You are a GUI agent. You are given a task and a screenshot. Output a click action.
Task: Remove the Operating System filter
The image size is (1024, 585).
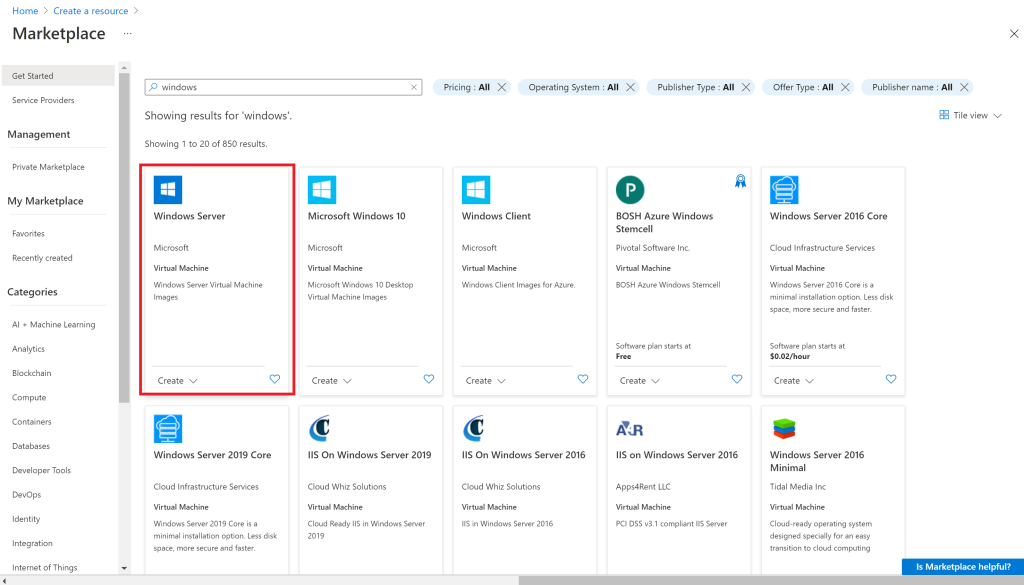[x=630, y=87]
